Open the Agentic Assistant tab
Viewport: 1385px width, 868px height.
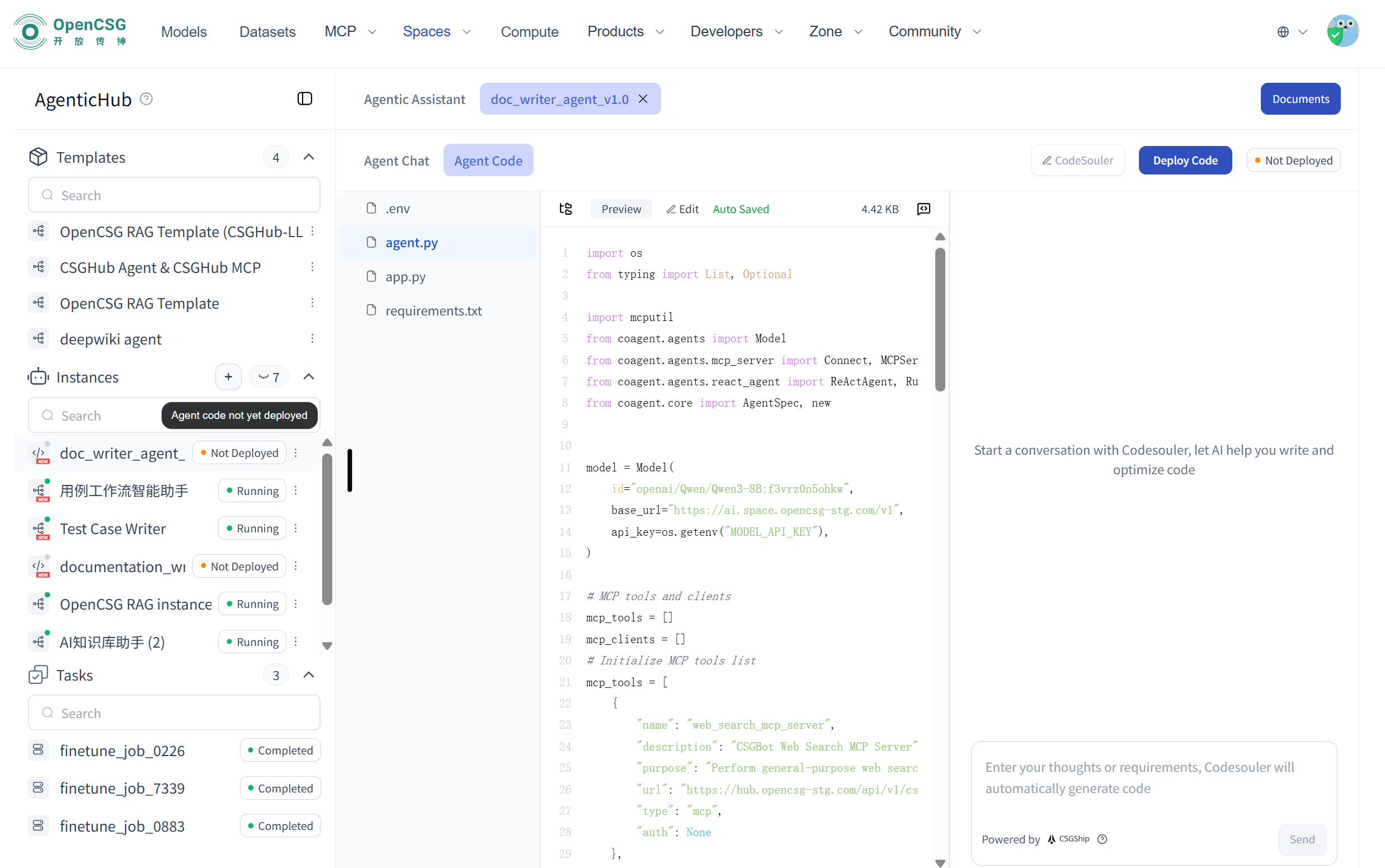tap(414, 100)
